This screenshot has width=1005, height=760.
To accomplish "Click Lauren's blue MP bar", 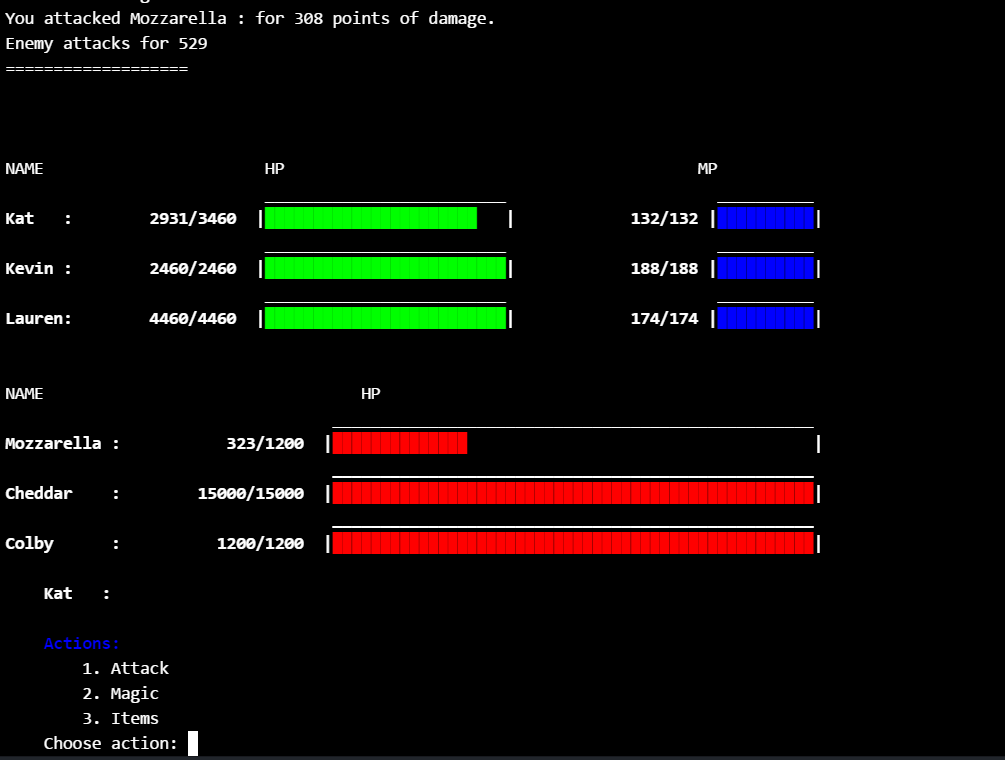I will (x=765, y=318).
